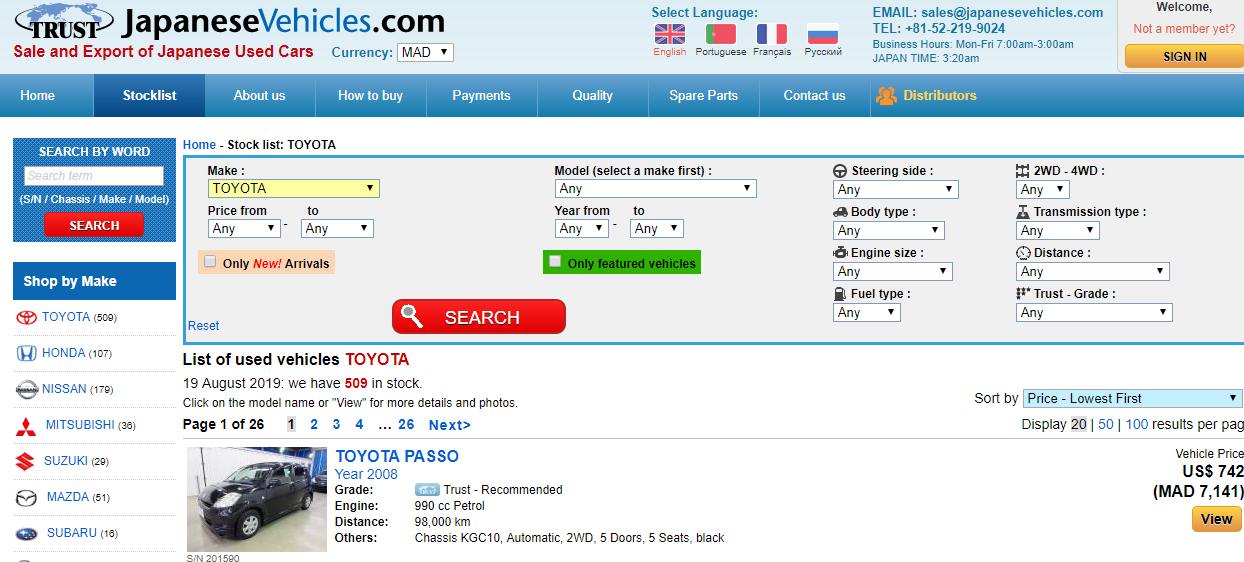Open the Engine size dropdown
1244x562 pixels.
click(x=893, y=271)
